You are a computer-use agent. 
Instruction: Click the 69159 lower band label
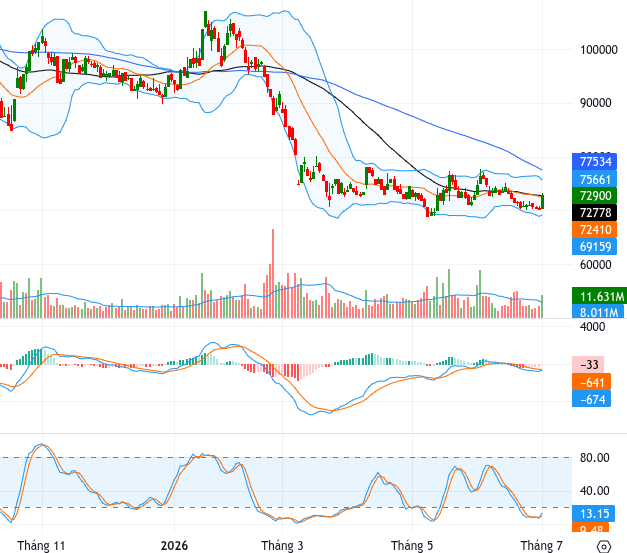coord(595,247)
